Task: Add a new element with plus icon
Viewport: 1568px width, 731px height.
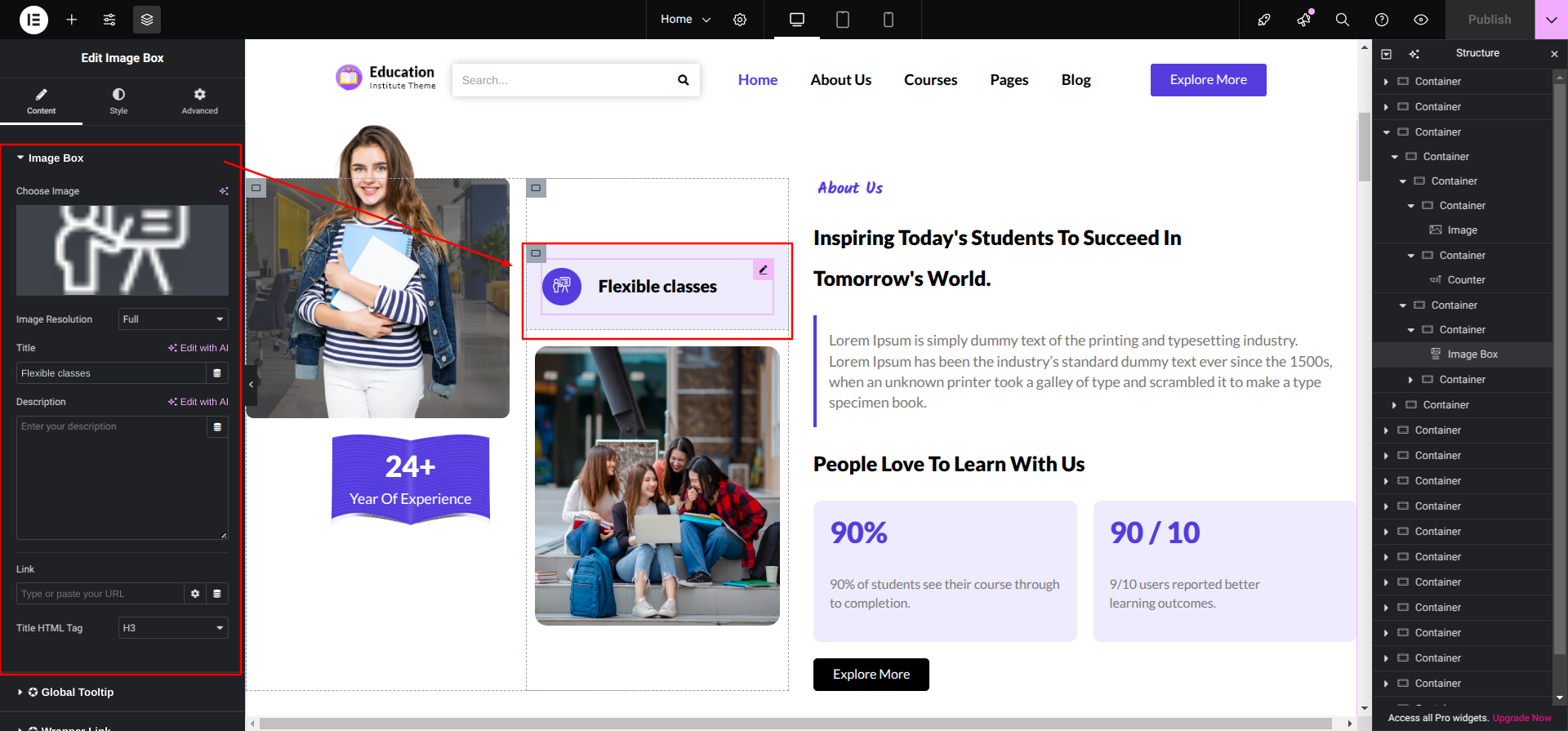Action: [x=72, y=20]
